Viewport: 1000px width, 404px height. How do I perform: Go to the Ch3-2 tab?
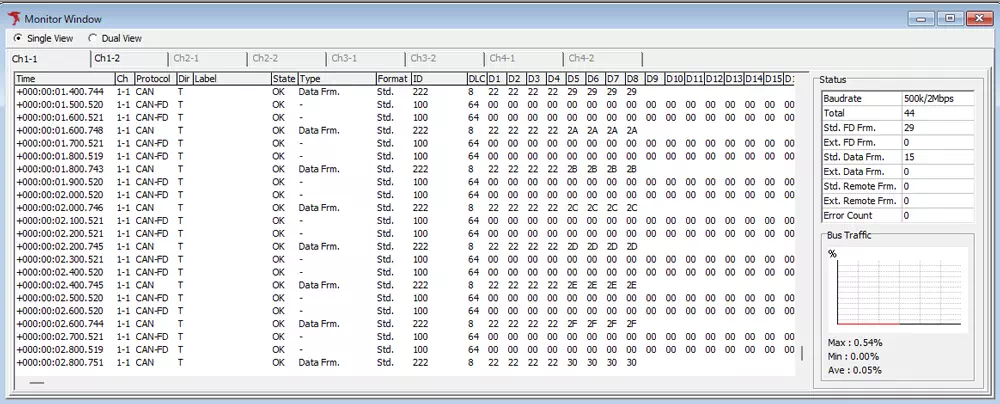[423, 59]
